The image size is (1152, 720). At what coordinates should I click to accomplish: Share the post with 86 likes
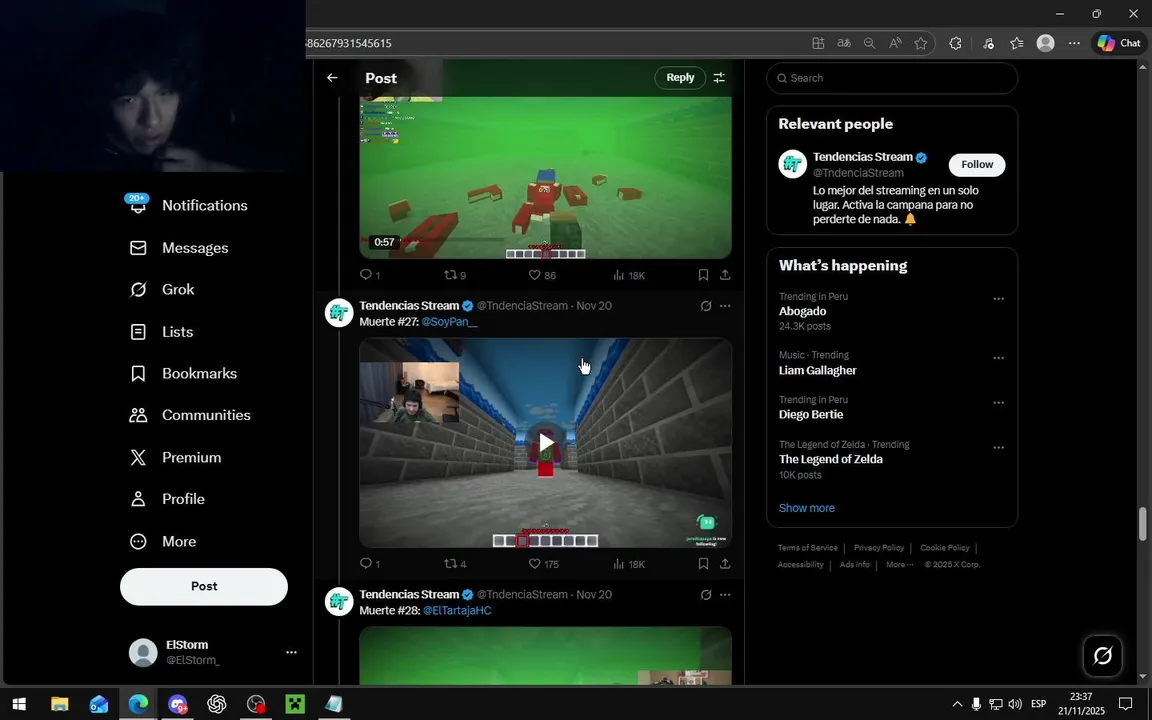(724, 275)
